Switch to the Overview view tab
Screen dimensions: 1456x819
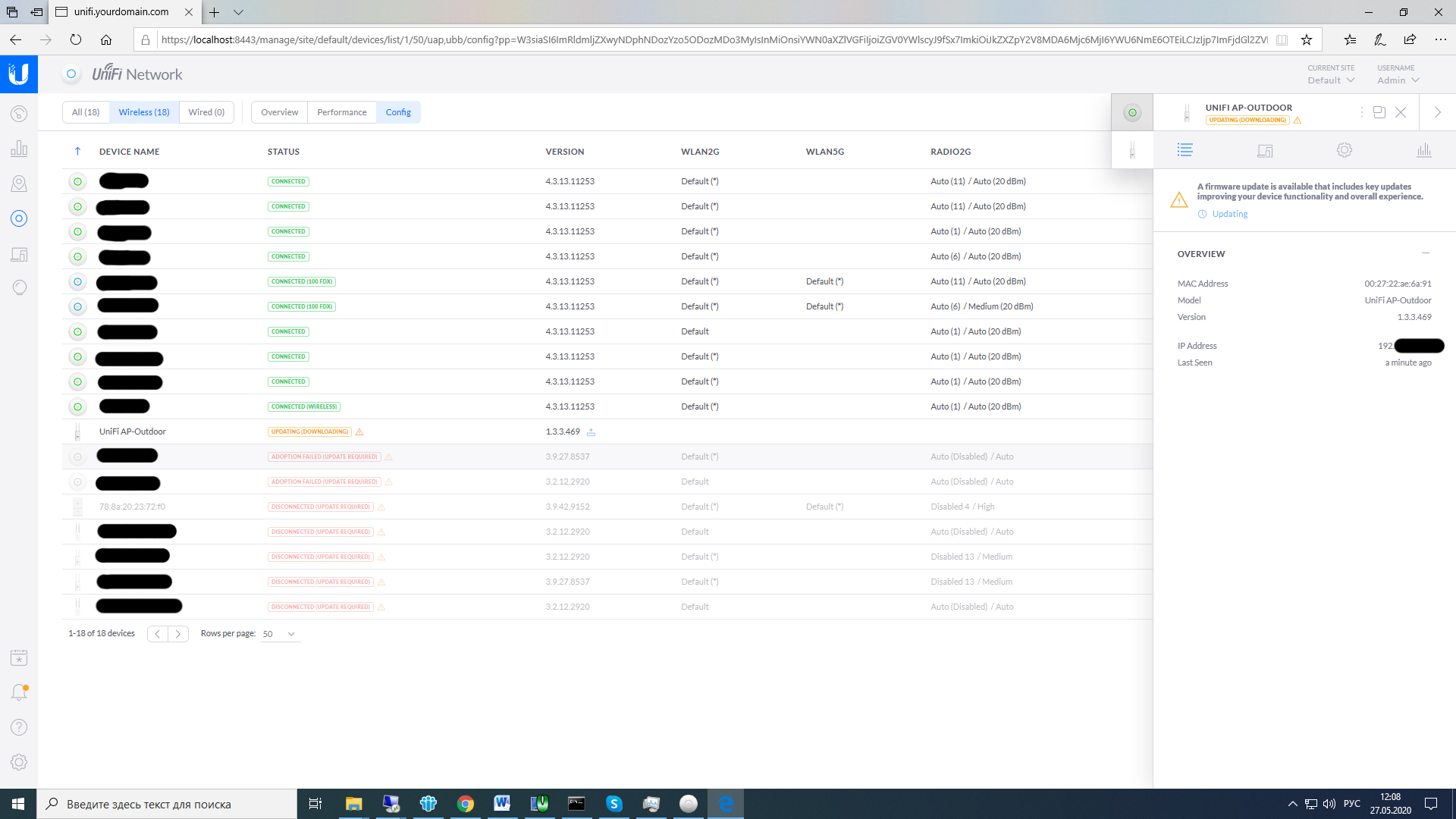point(280,112)
